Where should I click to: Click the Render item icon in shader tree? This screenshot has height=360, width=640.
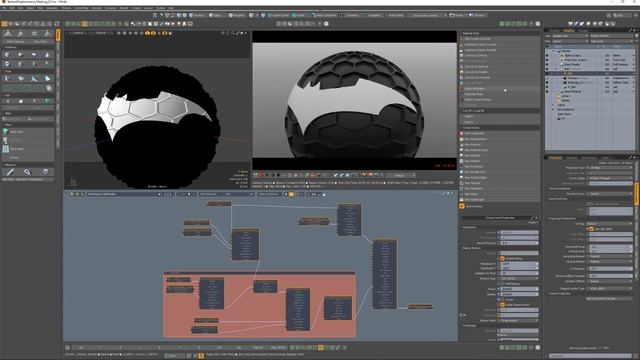click(x=559, y=51)
